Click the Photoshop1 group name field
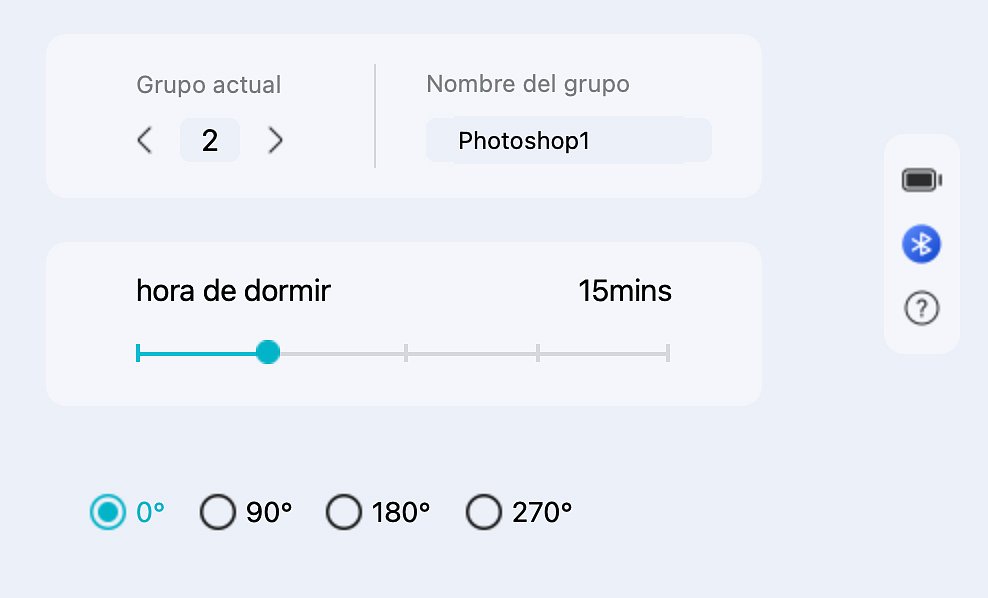Viewport: 988px width, 598px height. click(568, 140)
